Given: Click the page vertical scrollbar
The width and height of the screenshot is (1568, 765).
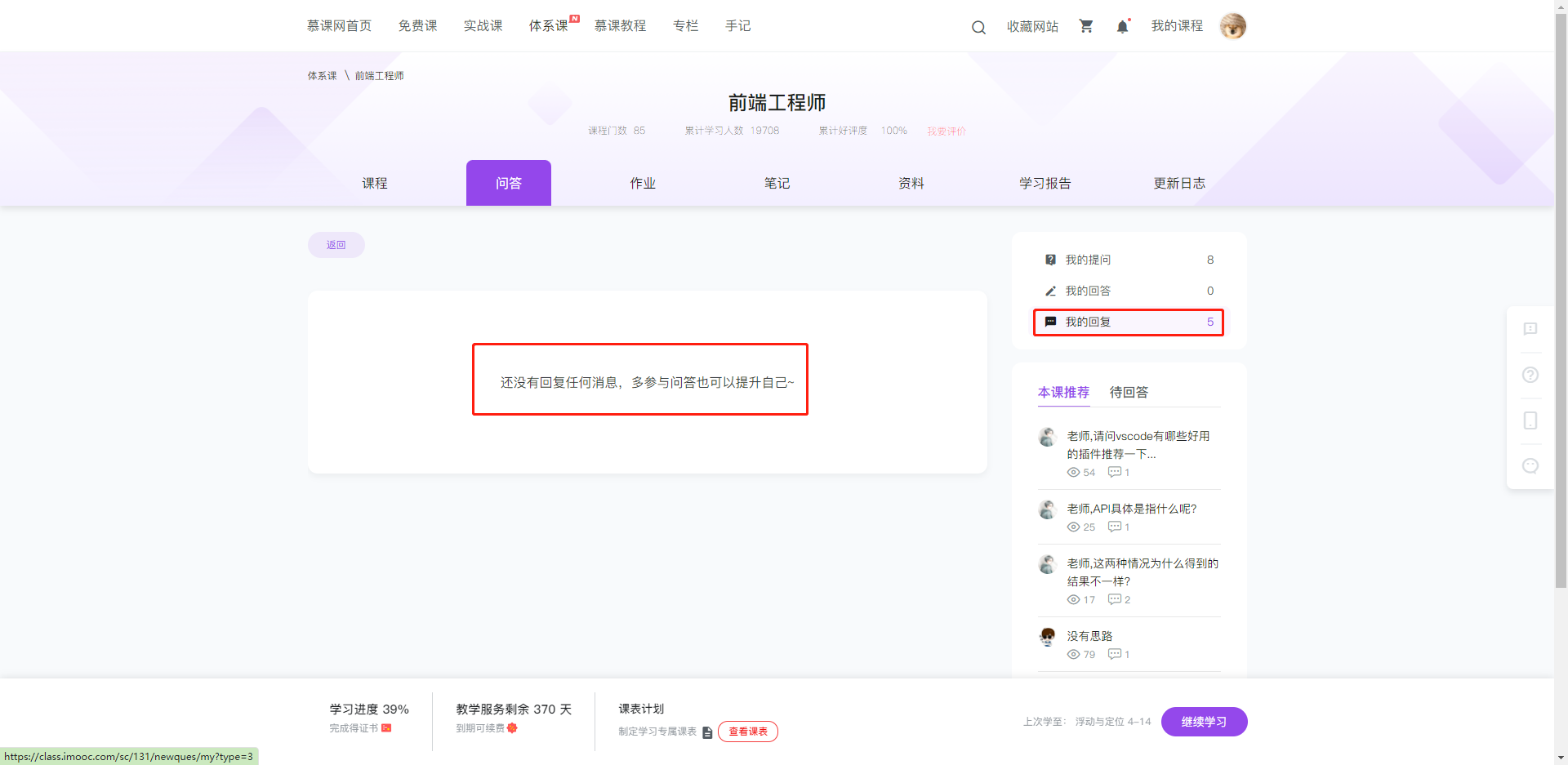Looking at the screenshot, I should 1561,300.
